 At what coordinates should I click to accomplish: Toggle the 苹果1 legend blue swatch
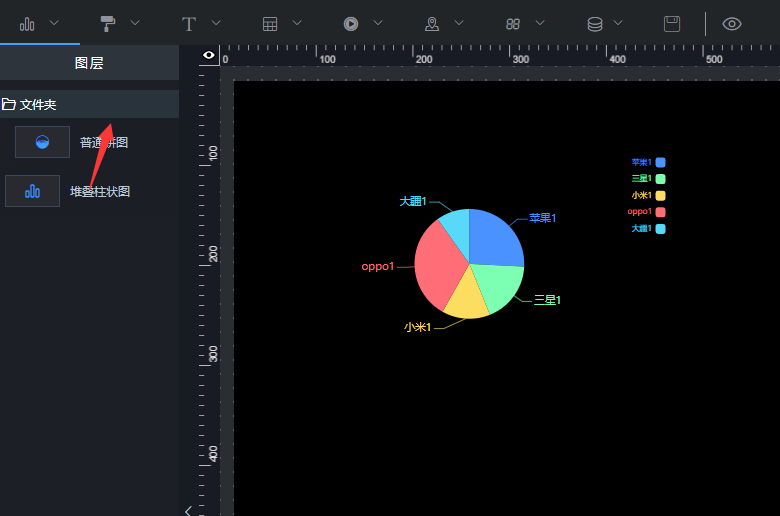click(x=661, y=162)
